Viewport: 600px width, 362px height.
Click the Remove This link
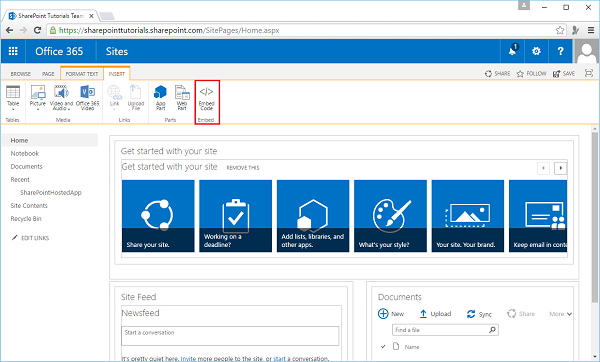tap(243, 168)
